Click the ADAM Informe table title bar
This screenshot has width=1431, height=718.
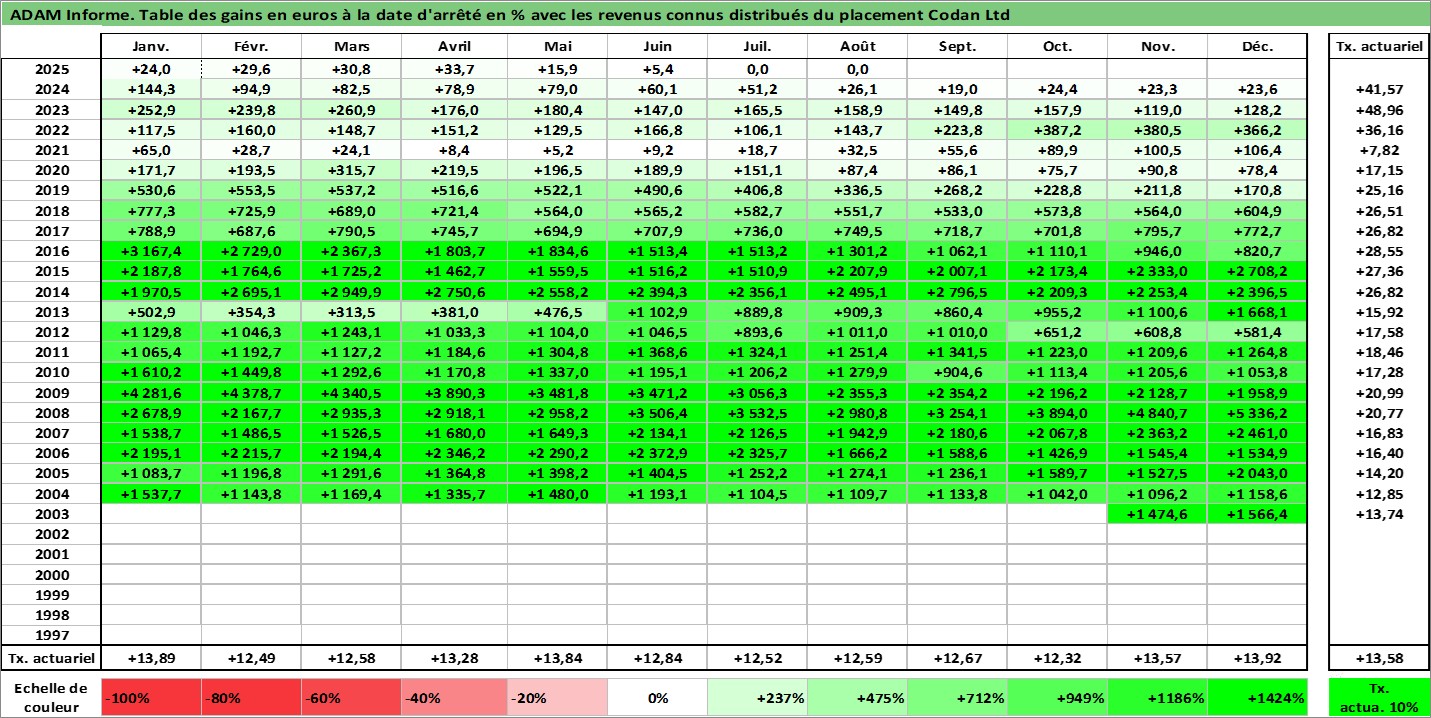[x=715, y=15]
